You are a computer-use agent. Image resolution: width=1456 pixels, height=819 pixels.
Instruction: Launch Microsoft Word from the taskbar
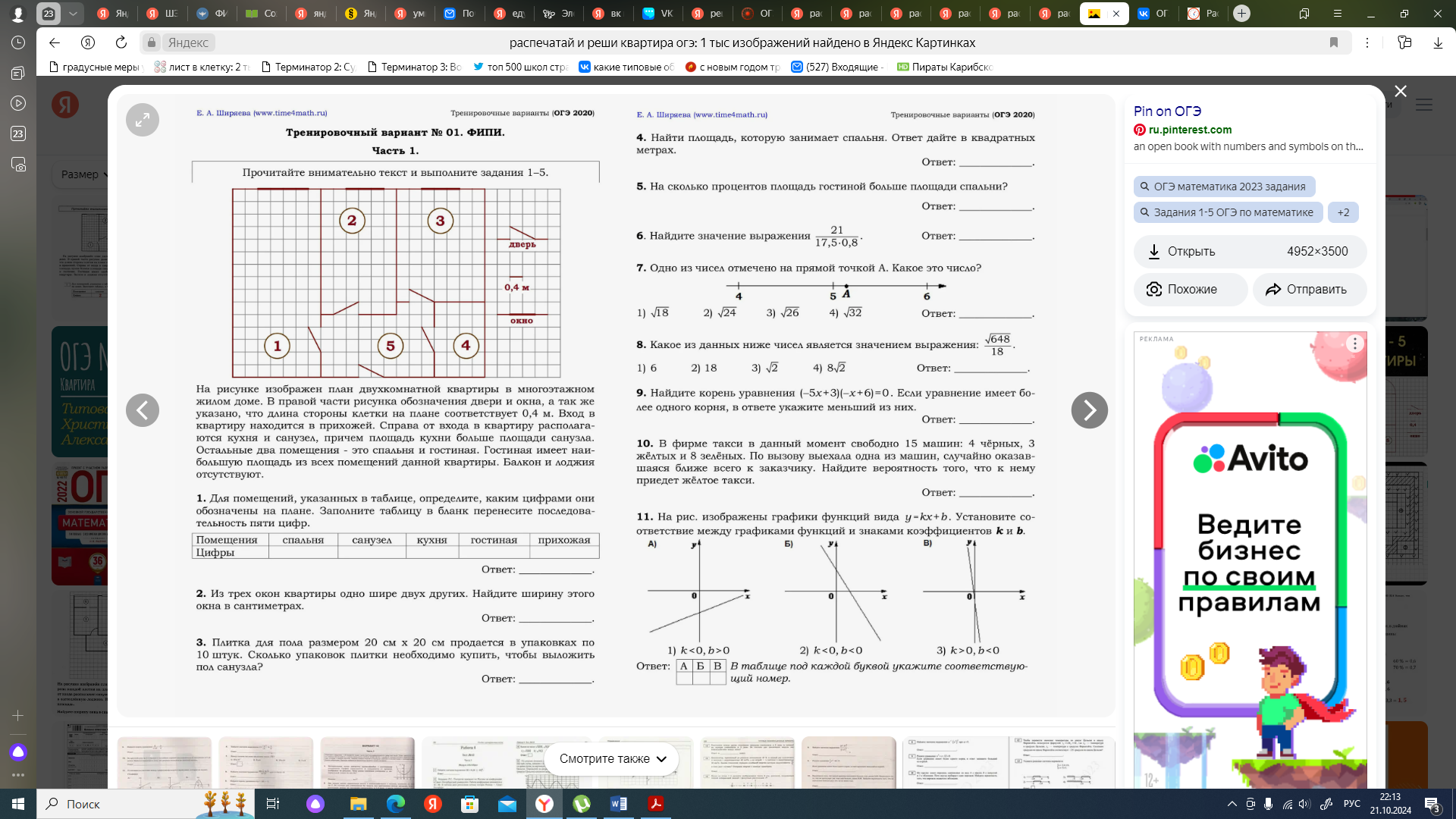619,804
